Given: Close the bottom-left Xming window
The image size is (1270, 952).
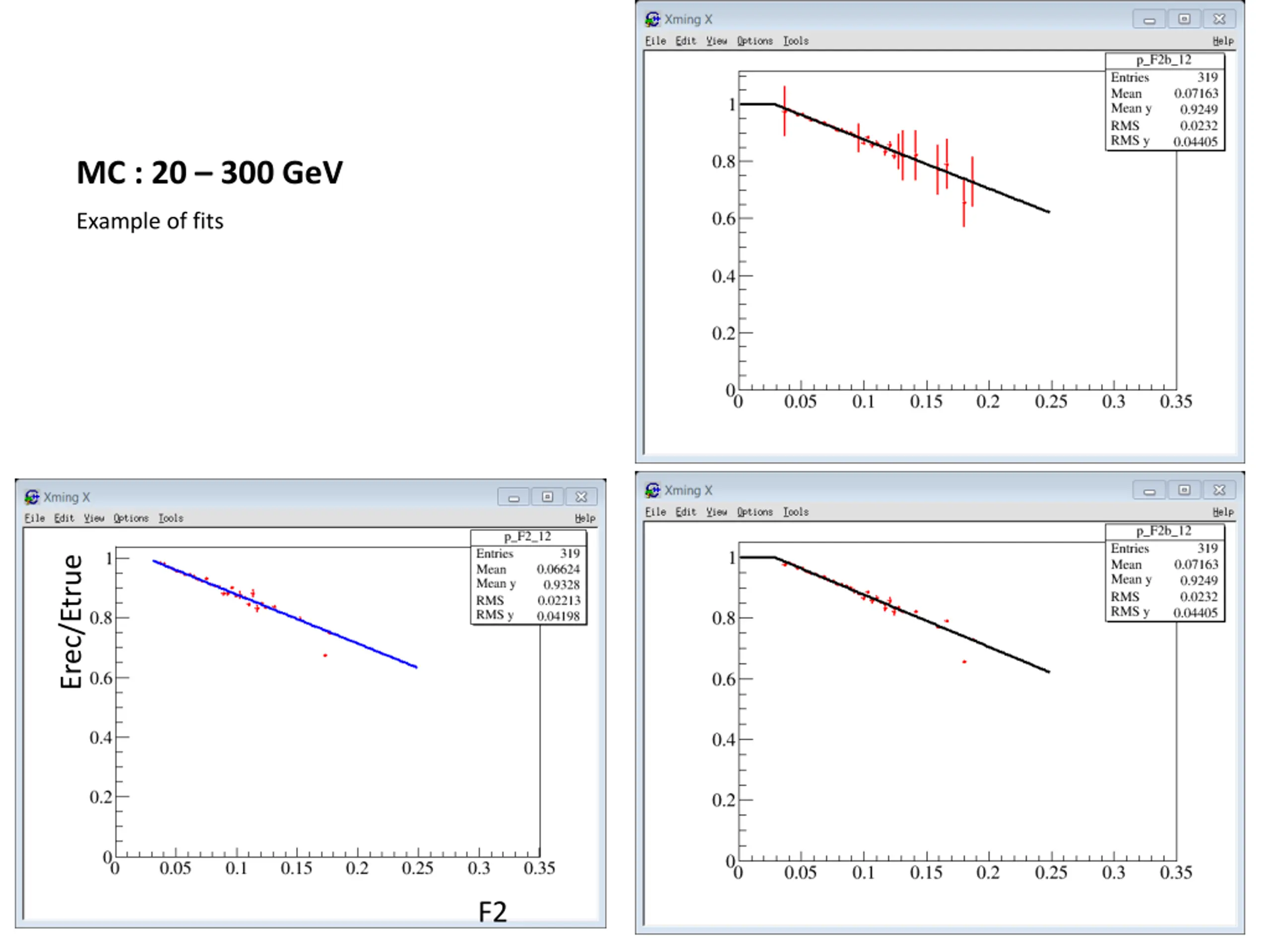Looking at the screenshot, I should pyautogui.click(x=581, y=496).
